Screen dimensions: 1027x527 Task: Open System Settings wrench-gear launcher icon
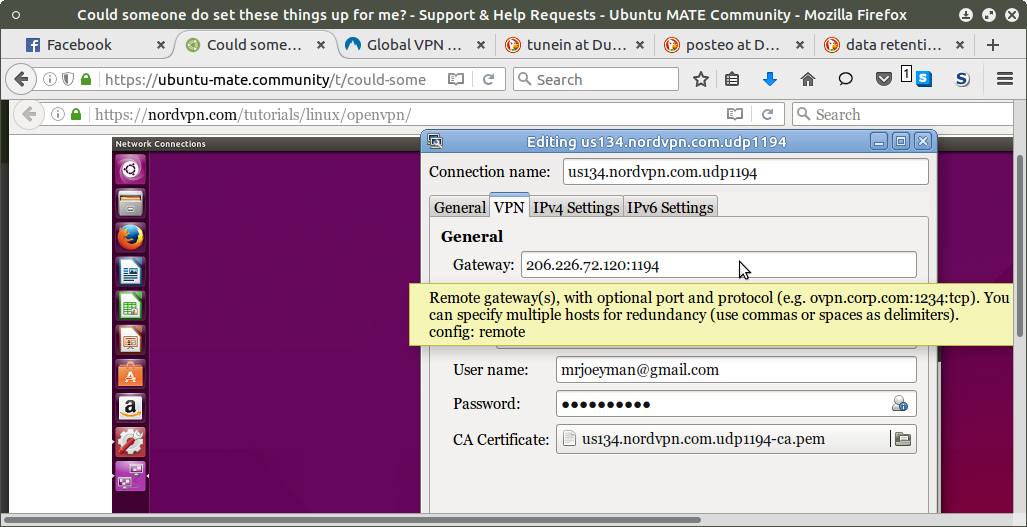[x=130, y=441]
